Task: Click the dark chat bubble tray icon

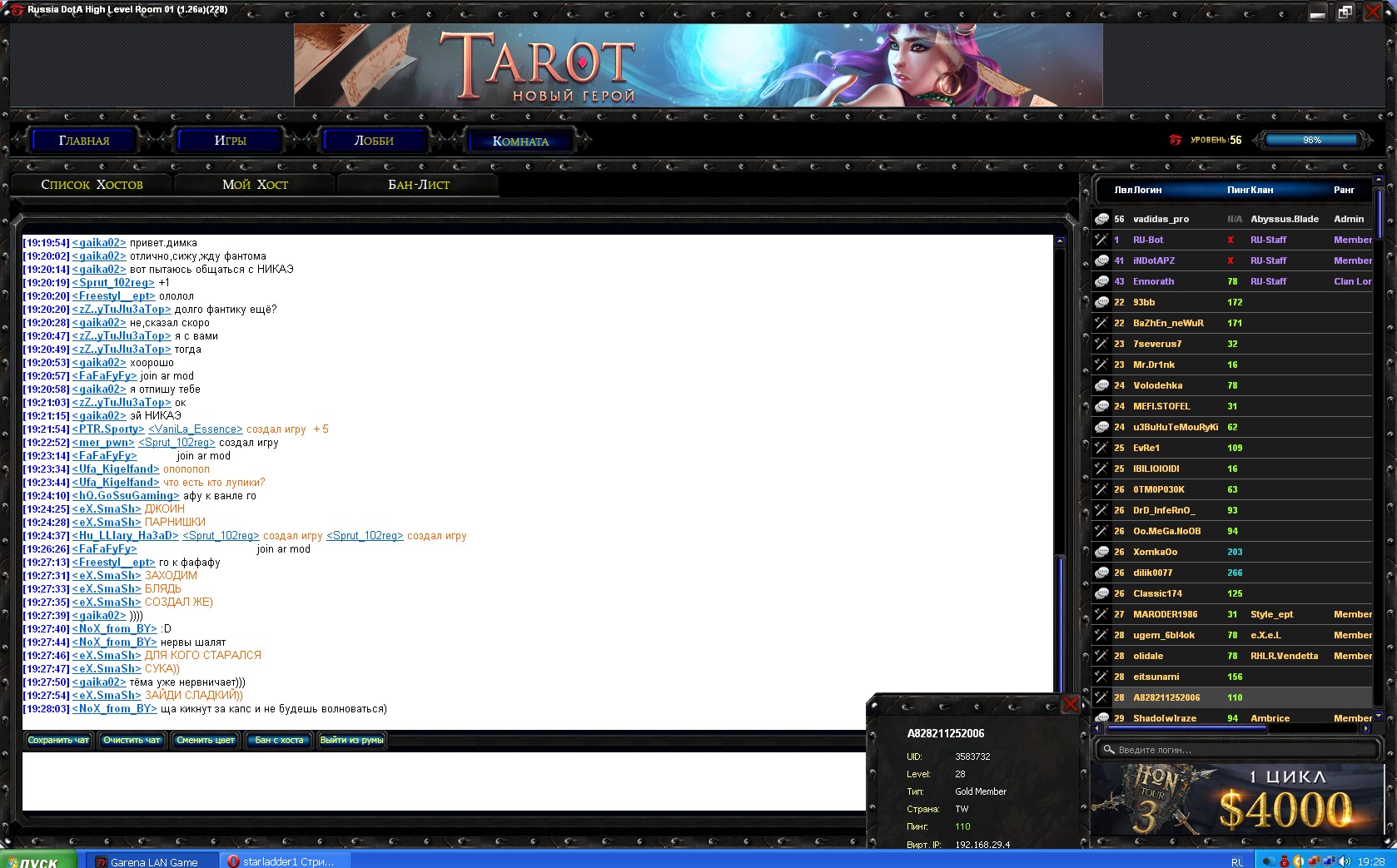Action: (x=1268, y=861)
